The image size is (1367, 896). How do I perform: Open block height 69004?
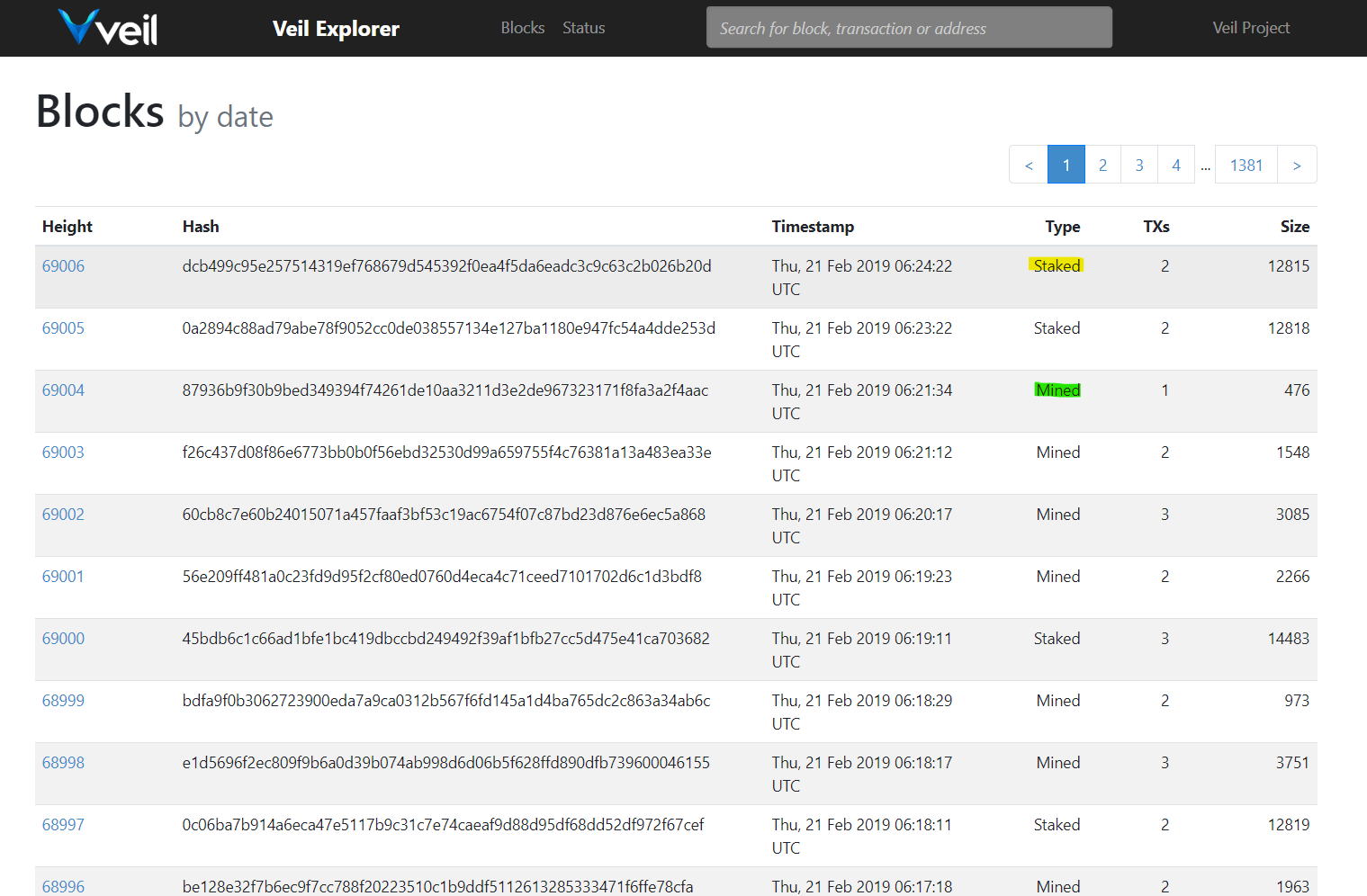coord(63,390)
